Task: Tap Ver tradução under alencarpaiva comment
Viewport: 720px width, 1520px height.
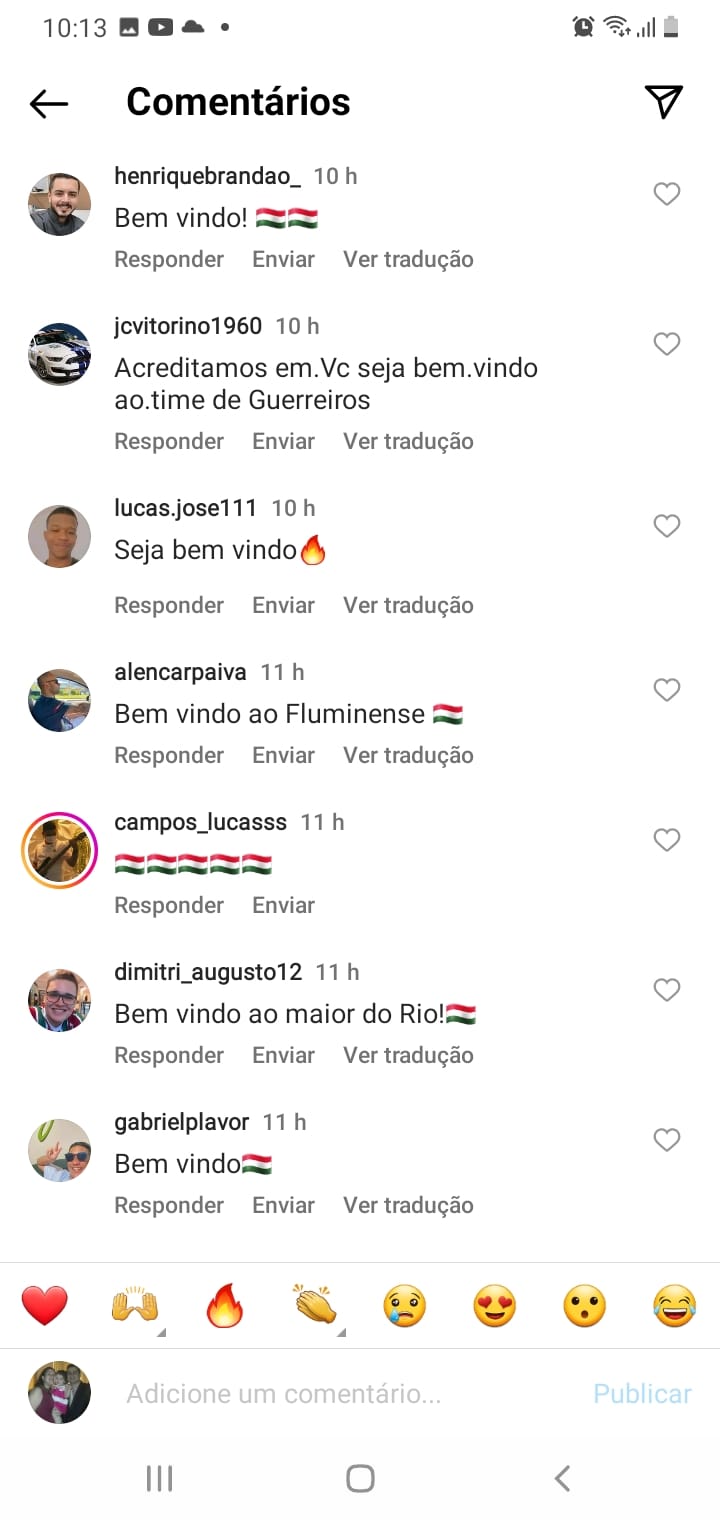Action: coord(408,755)
